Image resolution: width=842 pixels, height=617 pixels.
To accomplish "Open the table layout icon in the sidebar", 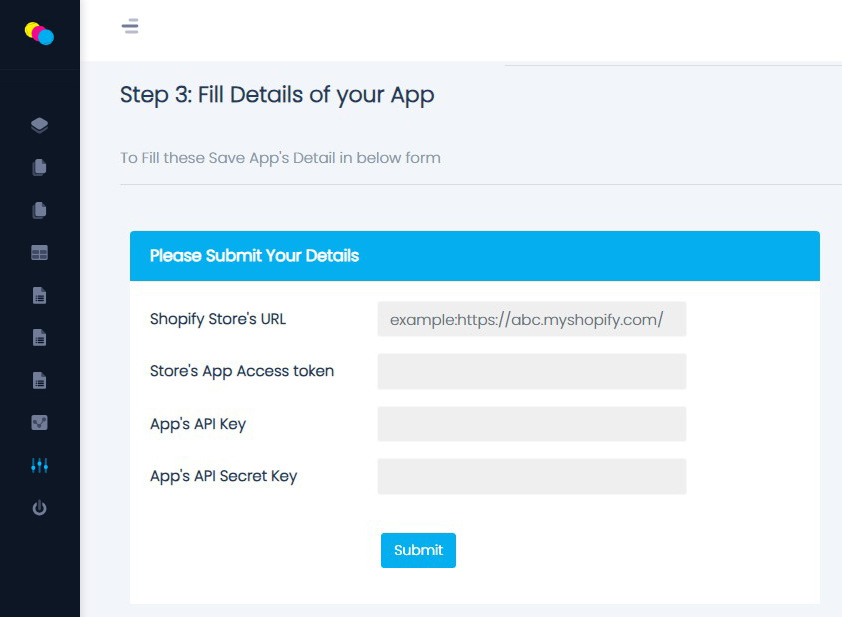I will click(x=39, y=253).
